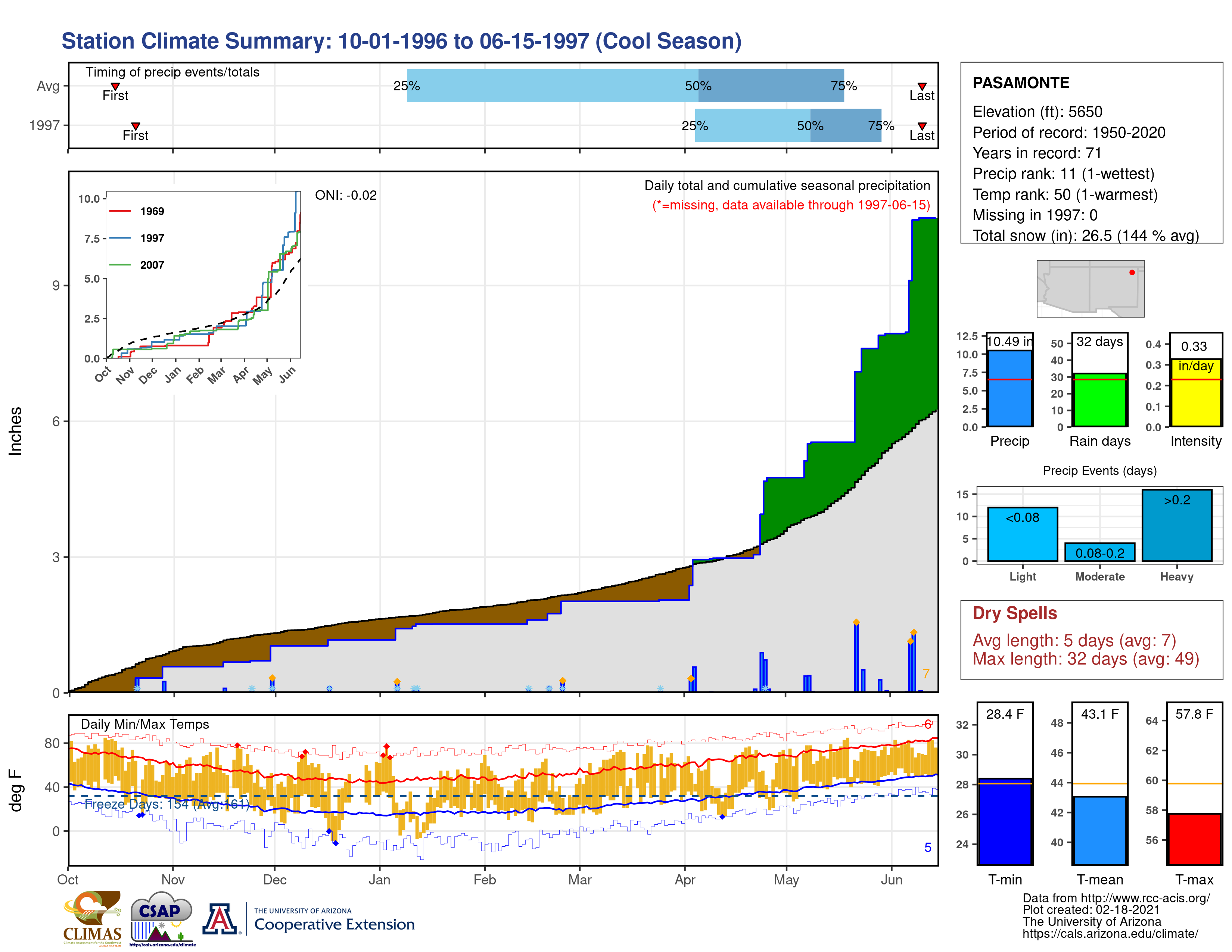Click the Avg row First marker triangle

115,86
